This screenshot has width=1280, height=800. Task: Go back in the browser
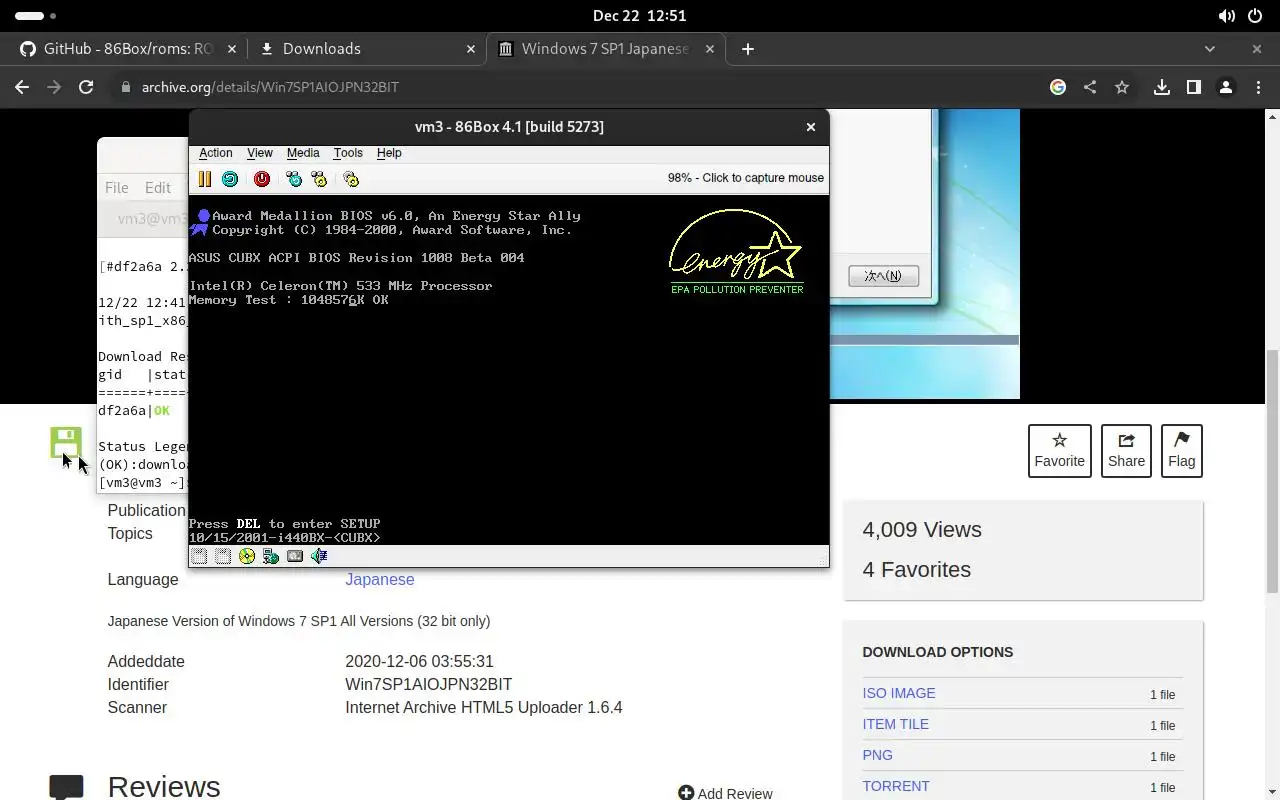22,87
